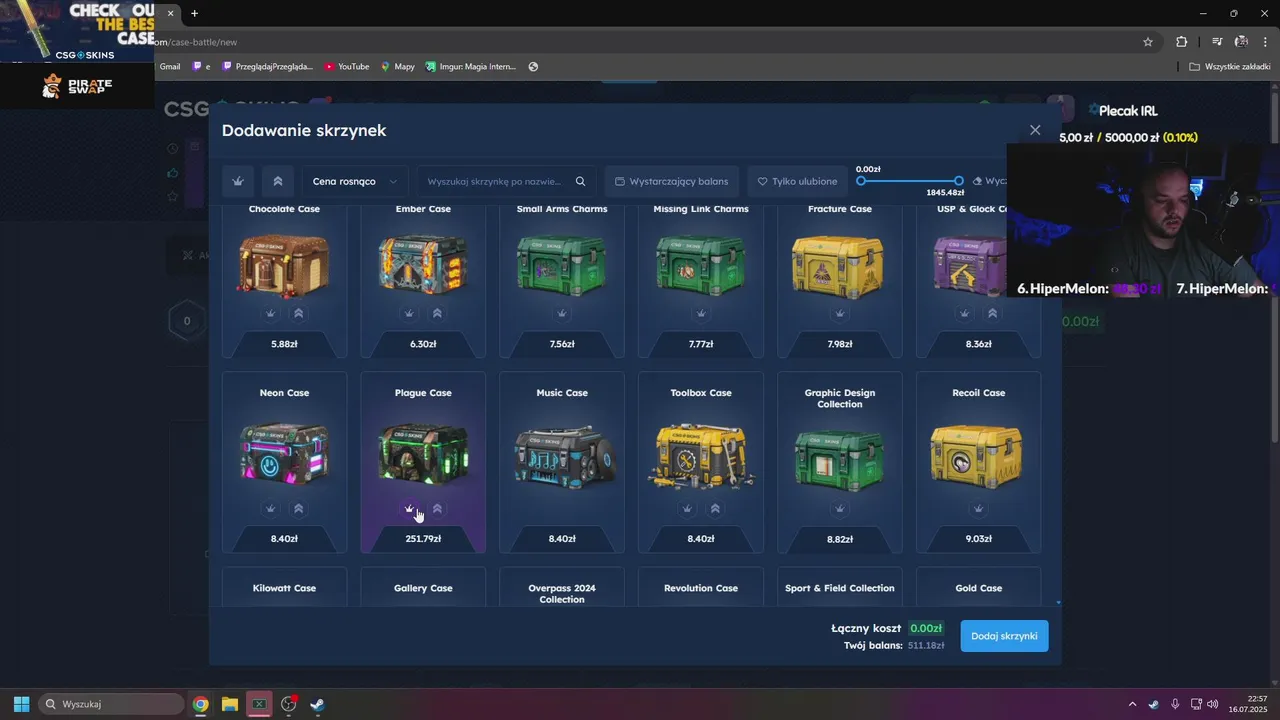Open a new browser tab
This screenshot has height=720, width=1280.
coord(194,13)
